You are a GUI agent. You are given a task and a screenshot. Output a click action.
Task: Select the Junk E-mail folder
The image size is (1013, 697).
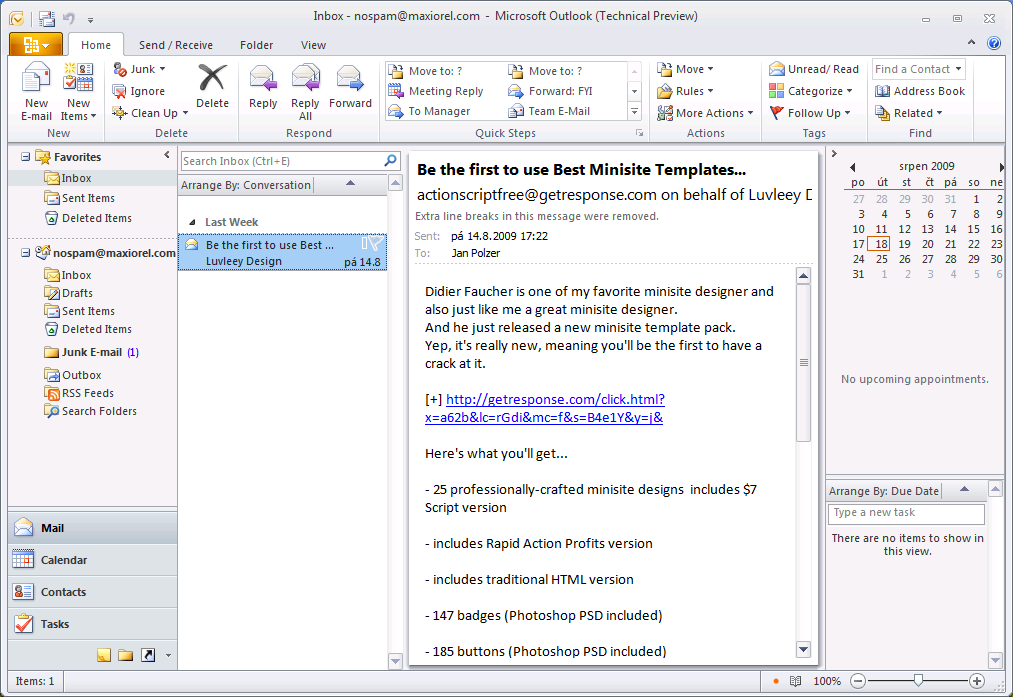tap(91, 352)
